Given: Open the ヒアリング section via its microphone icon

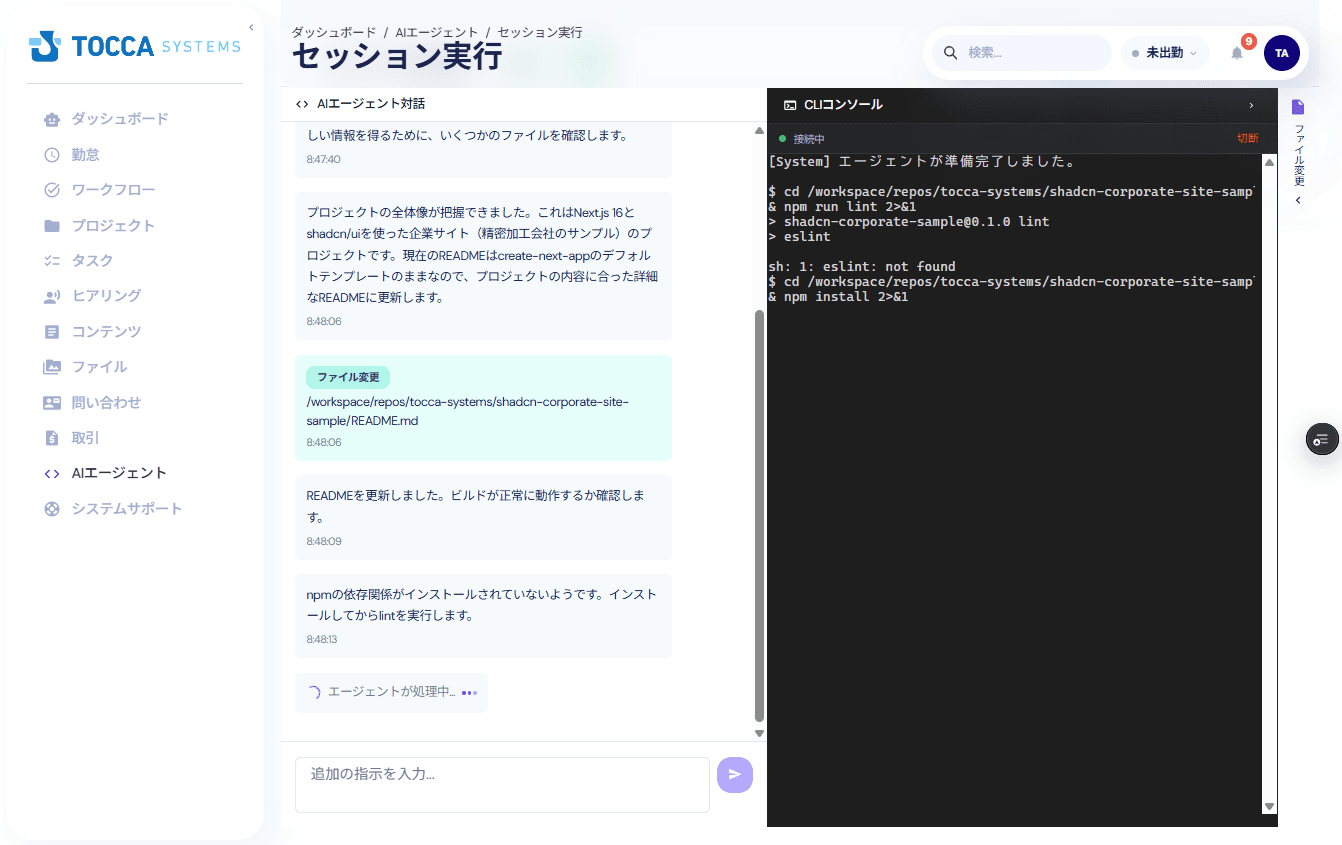Looking at the screenshot, I should pyautogui.click(x=52, y=295).
